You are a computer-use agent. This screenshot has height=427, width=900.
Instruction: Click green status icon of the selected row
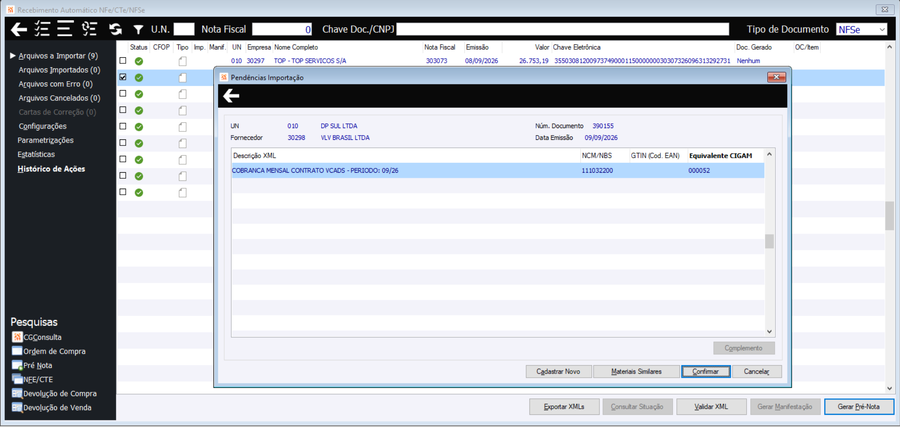[139, 77]
